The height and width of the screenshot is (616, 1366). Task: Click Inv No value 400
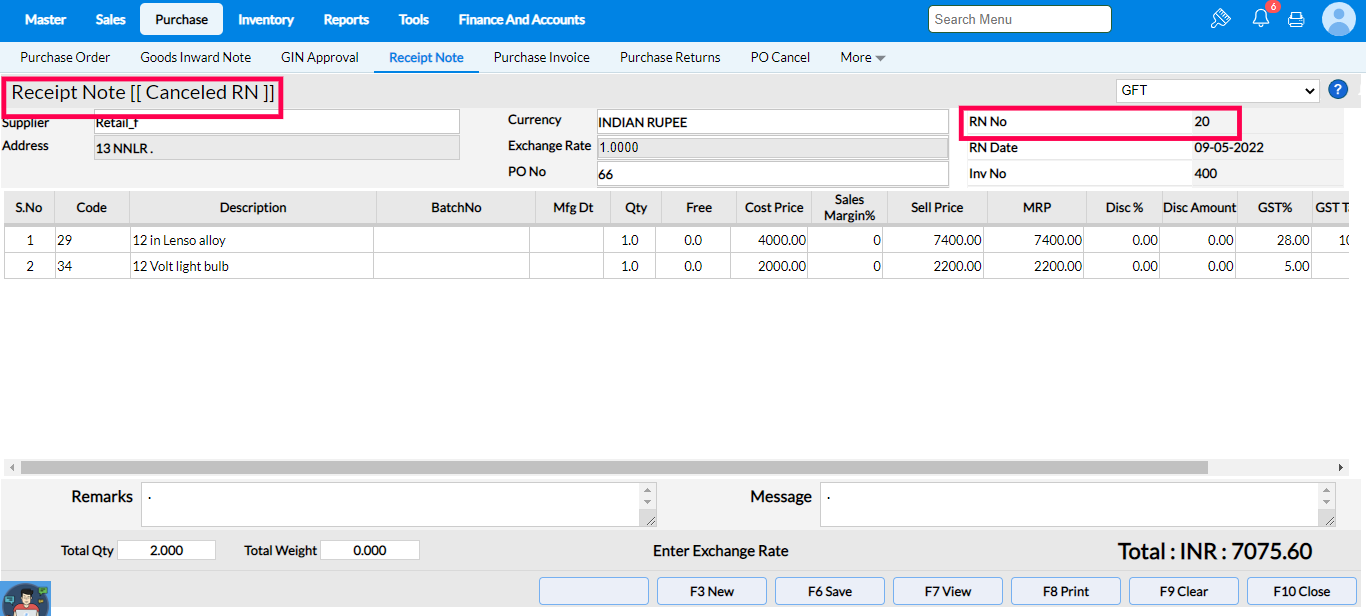[1205, 174]
